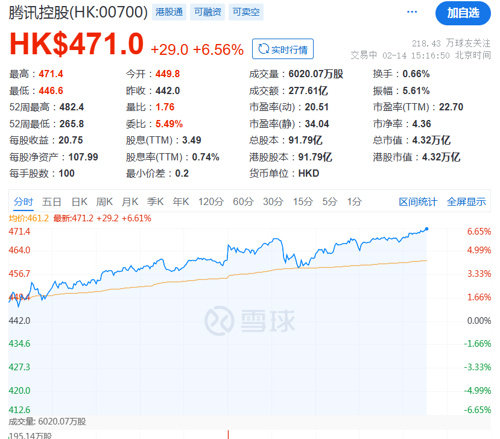
Task: Click the 实时行情 refresh button
Action: 283,49
